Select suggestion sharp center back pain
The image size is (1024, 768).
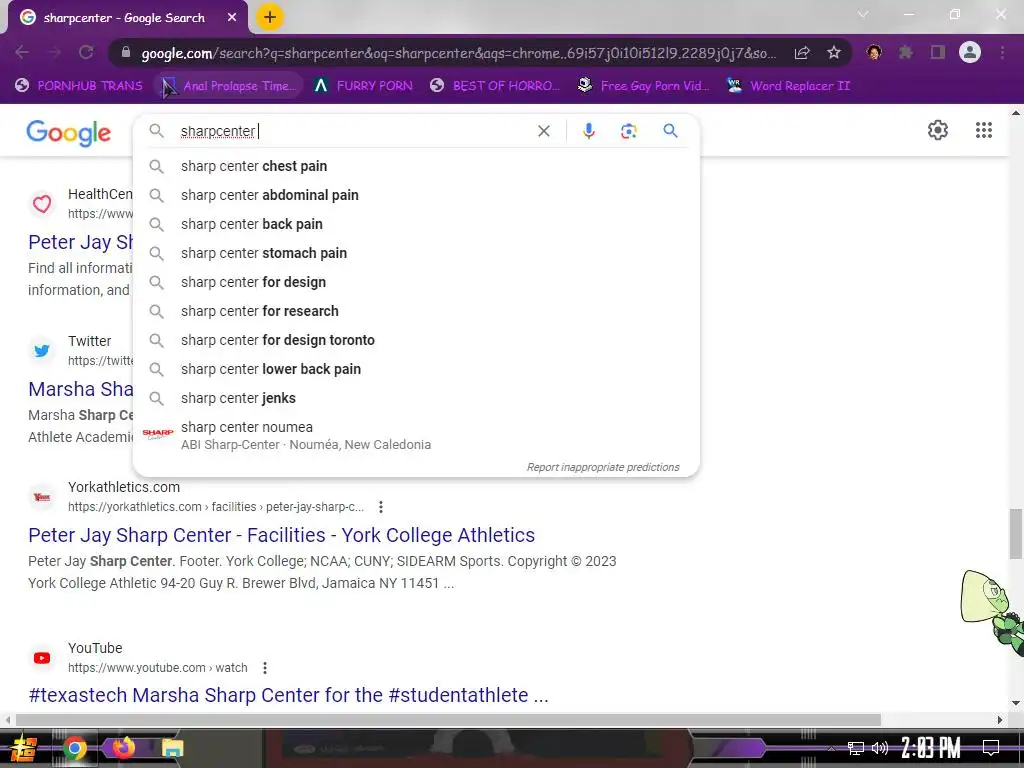416,224
